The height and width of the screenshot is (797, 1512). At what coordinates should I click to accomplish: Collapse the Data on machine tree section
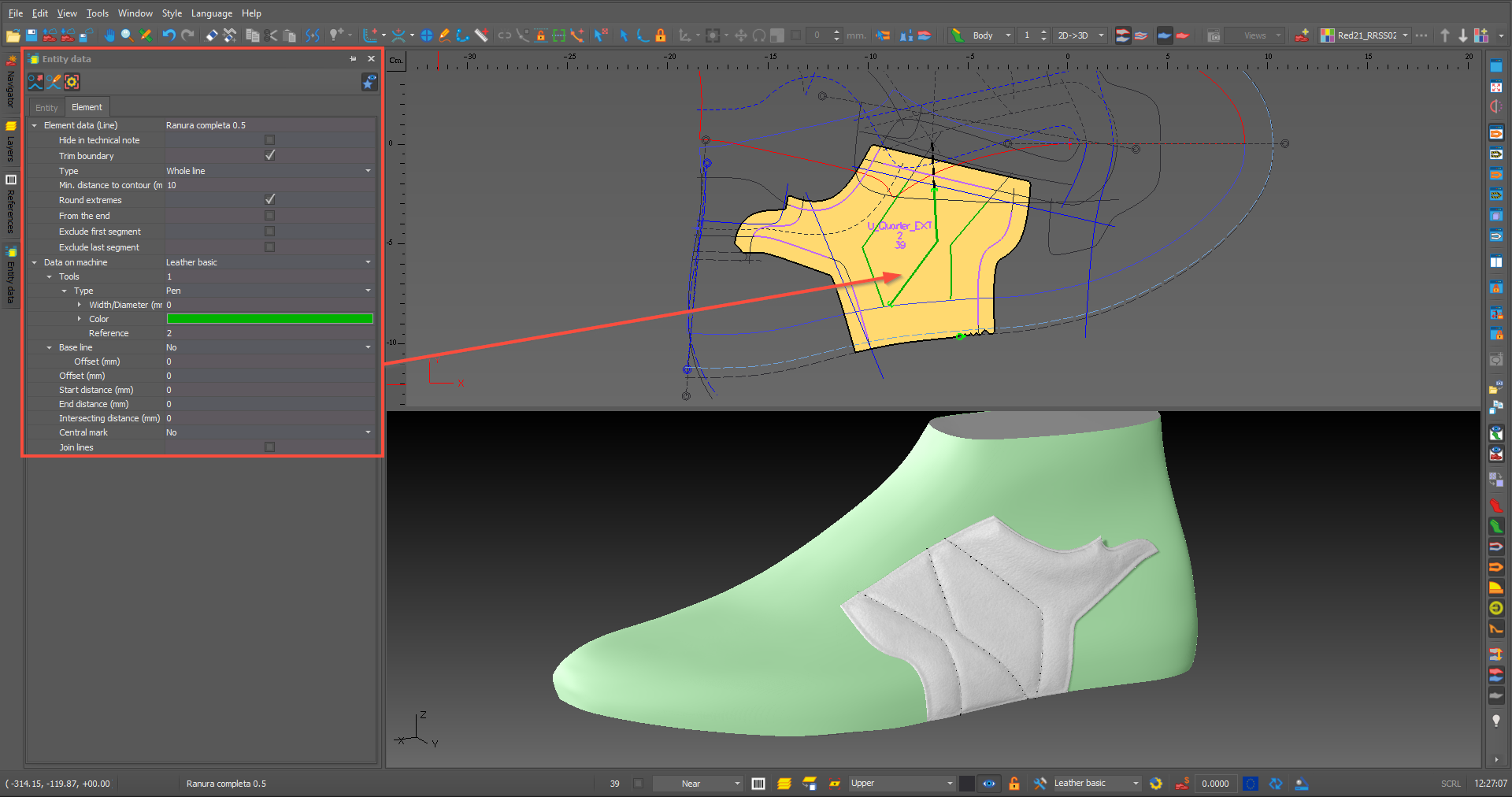click(x=34, y=262)
